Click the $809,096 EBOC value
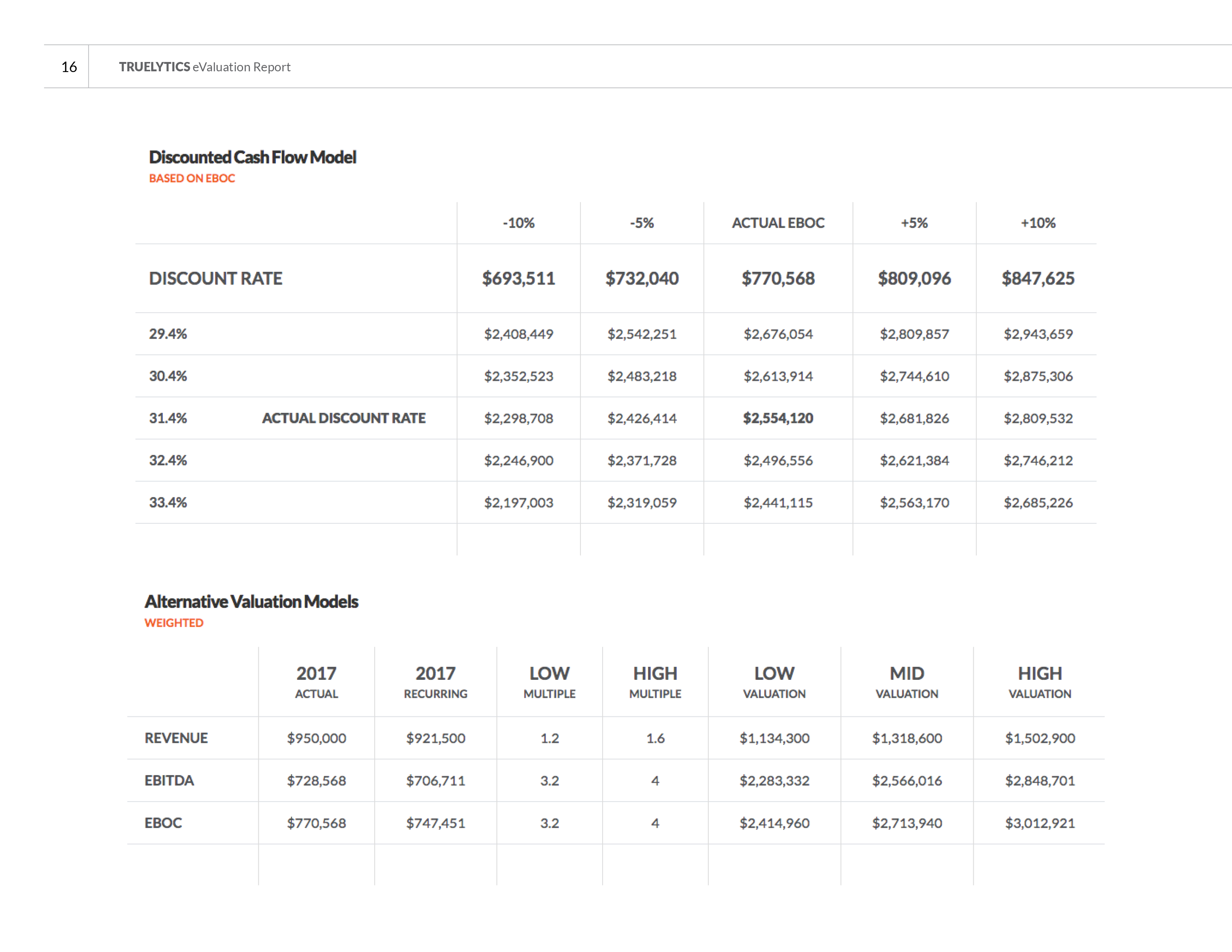1232x952 pixels. tap(914, 279)
